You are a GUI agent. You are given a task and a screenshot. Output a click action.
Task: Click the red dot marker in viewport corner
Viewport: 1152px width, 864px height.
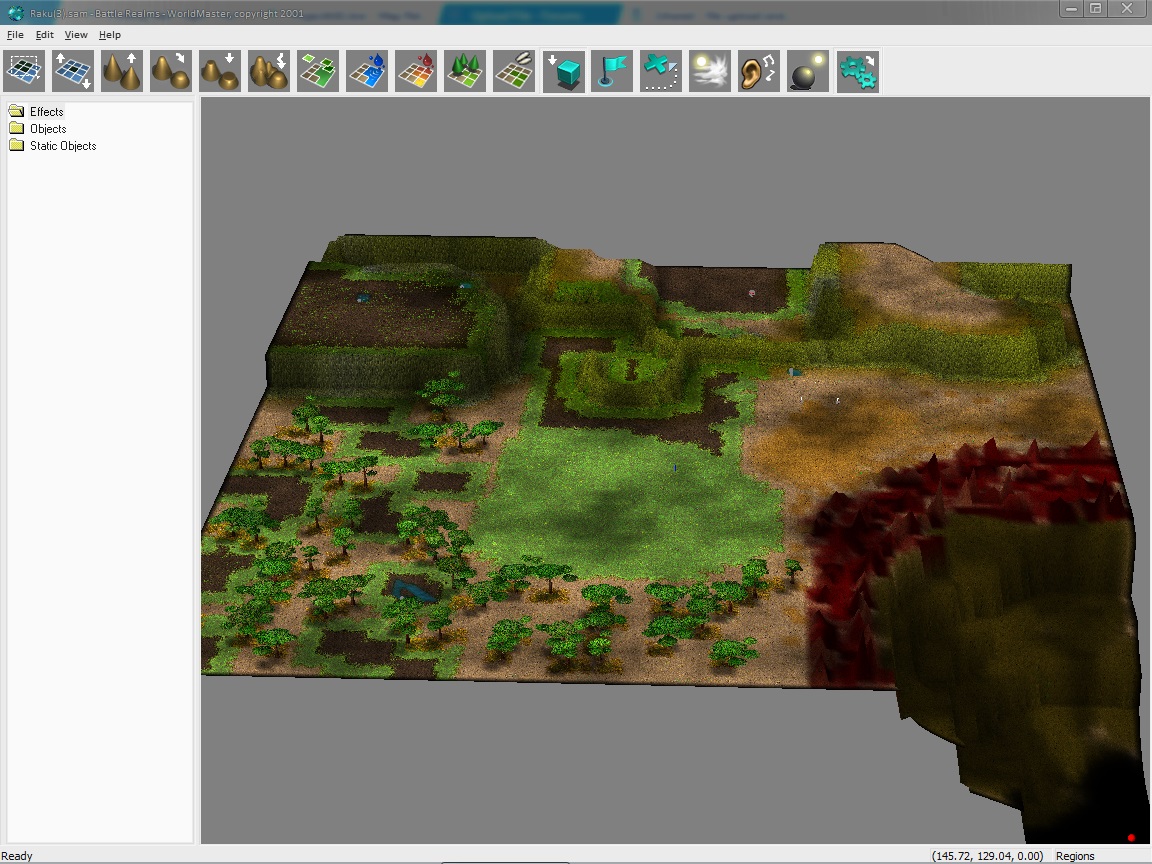tap(1131, 838)
